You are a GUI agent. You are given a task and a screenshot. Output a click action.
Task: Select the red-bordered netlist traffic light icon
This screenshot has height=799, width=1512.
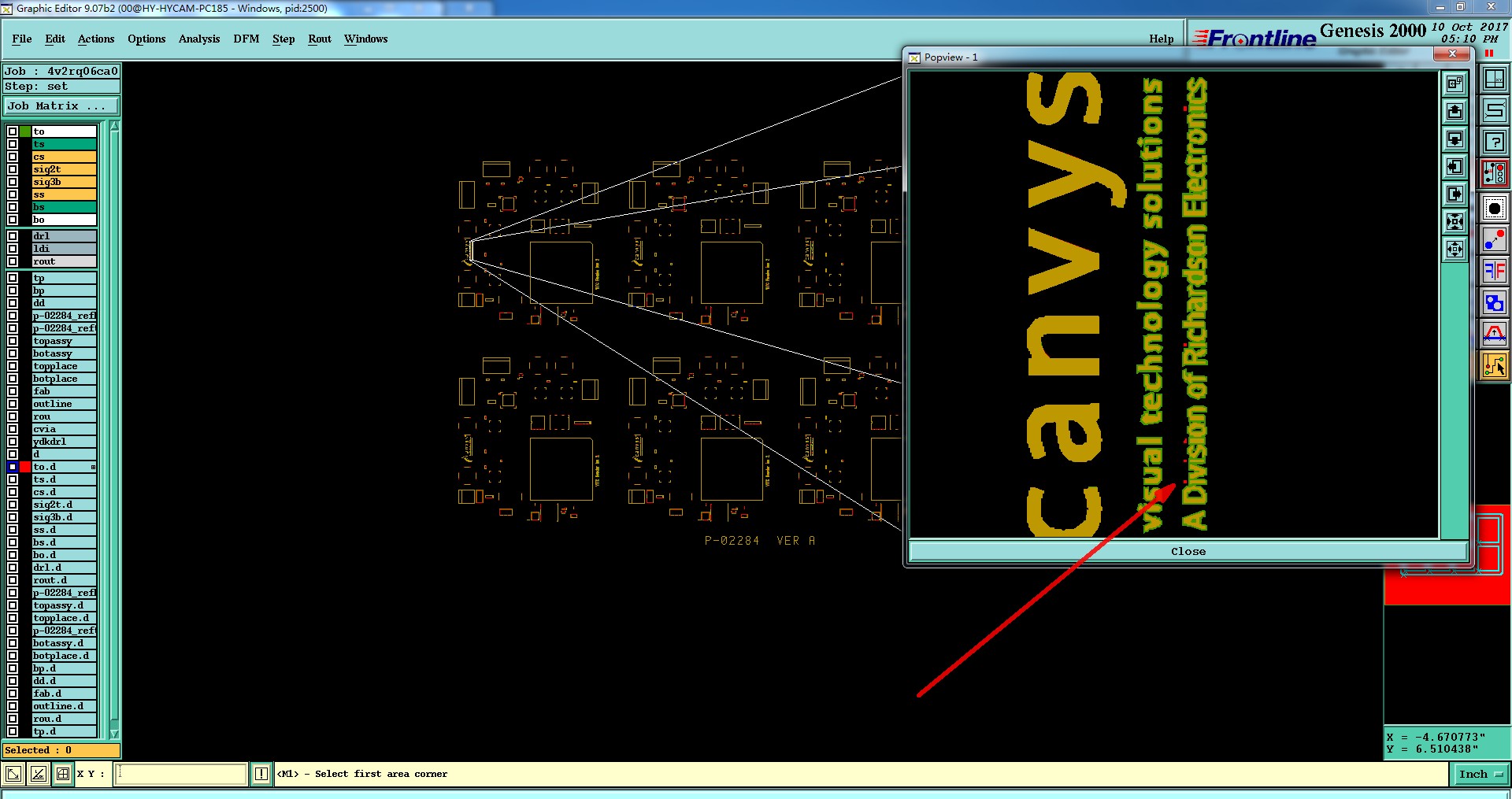1495,173
